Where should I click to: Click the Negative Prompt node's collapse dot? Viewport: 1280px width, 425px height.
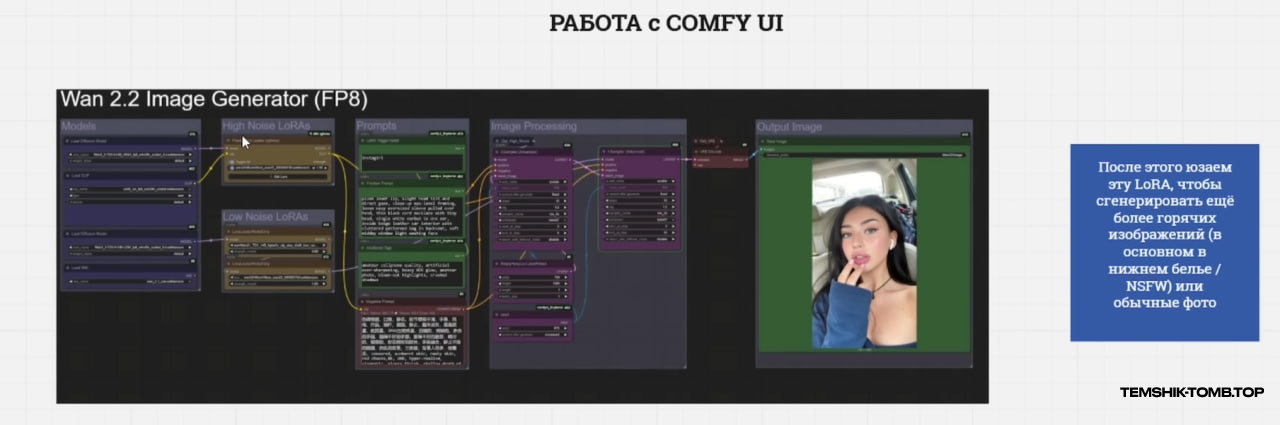362,299
